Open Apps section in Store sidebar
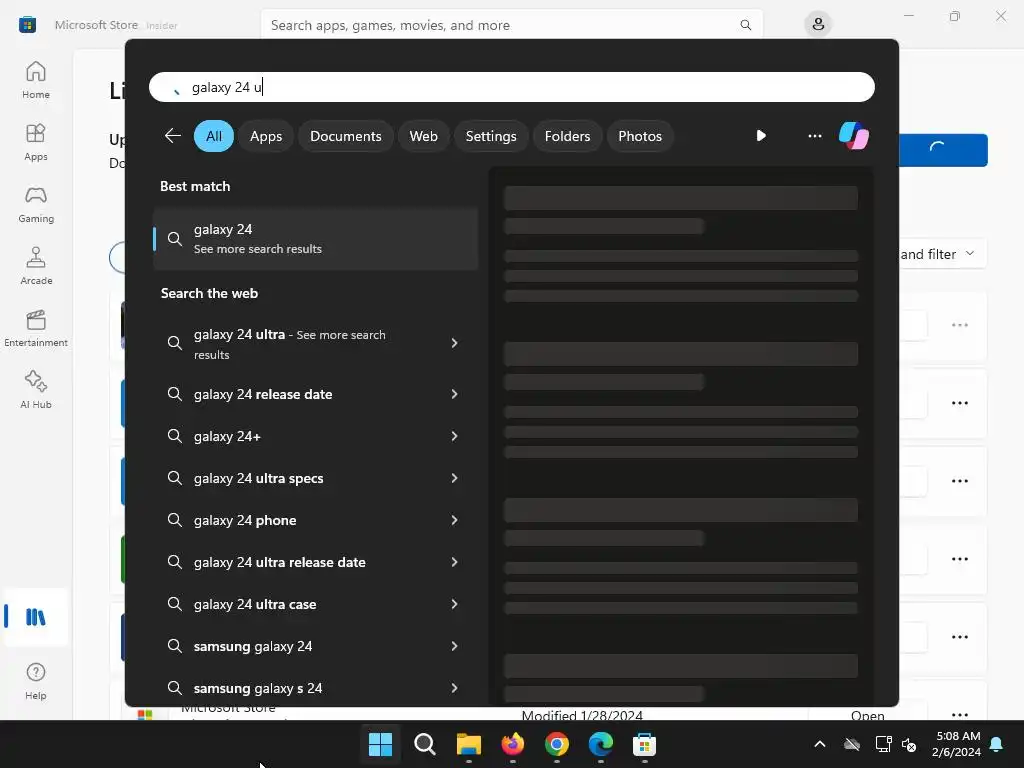This screenshot has width=1024, height=768. pyautogui.click(x=36, y=142)
